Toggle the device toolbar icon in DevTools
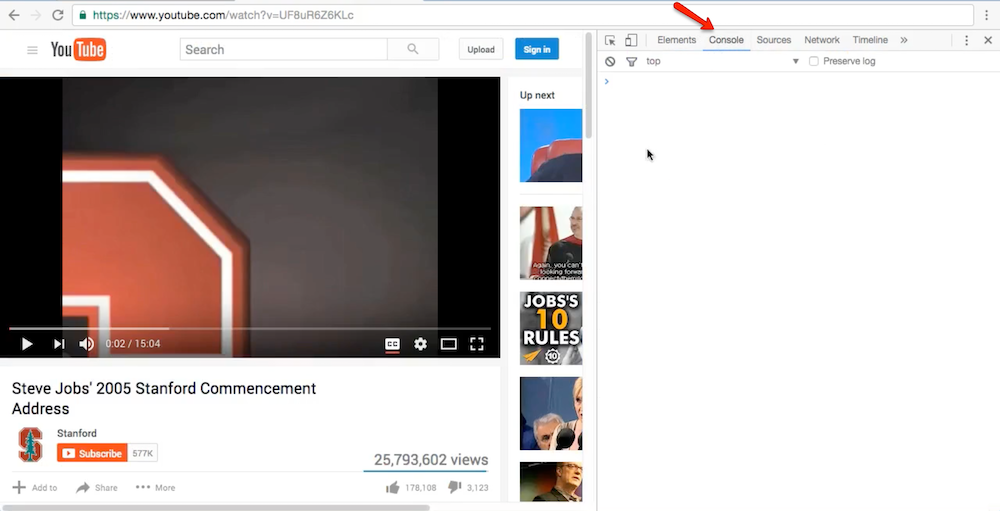Viewport: 1000px width, 511px height. pyautogui.click(x=631, y=40)
